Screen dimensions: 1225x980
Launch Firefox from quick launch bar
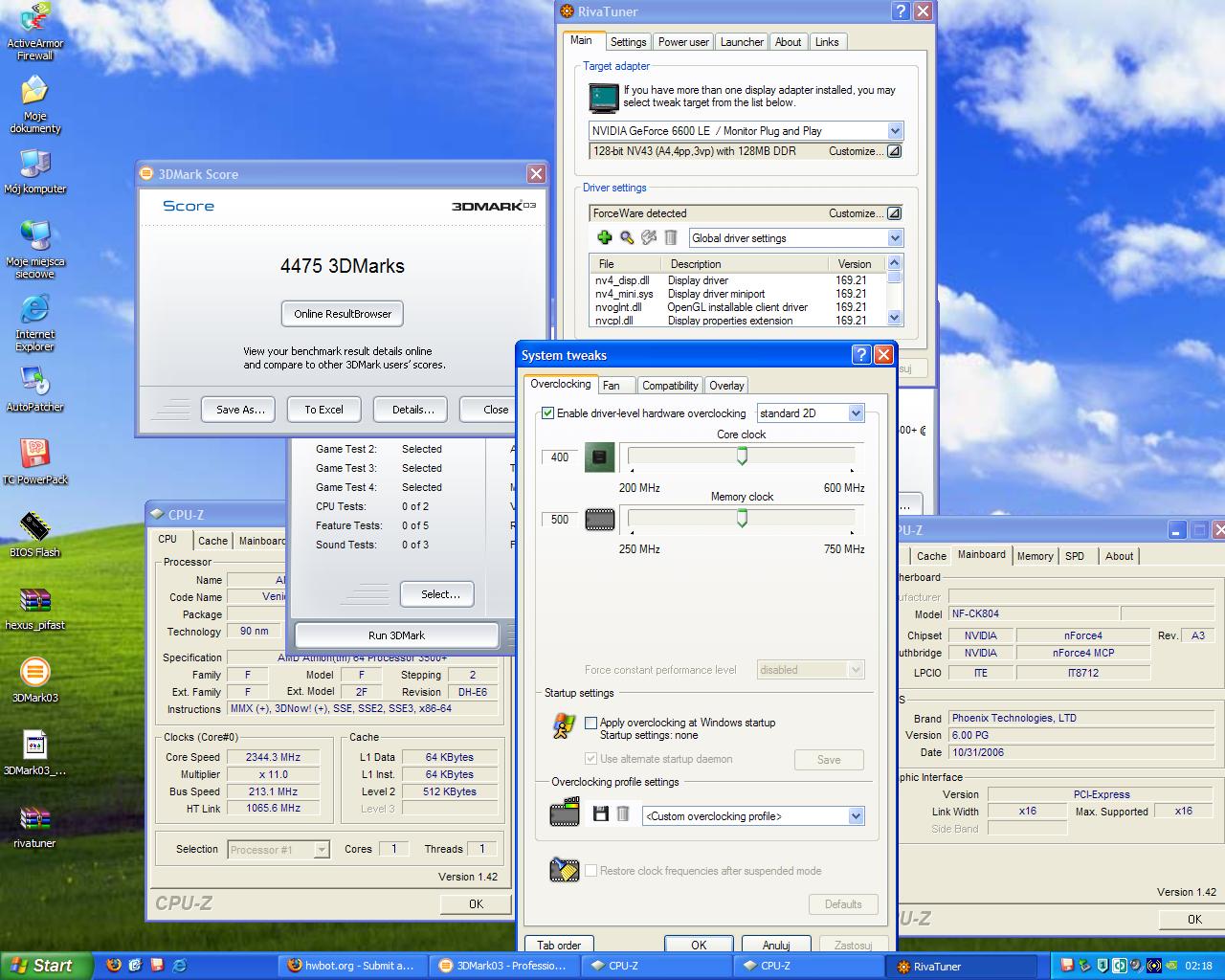pos(114,966)
